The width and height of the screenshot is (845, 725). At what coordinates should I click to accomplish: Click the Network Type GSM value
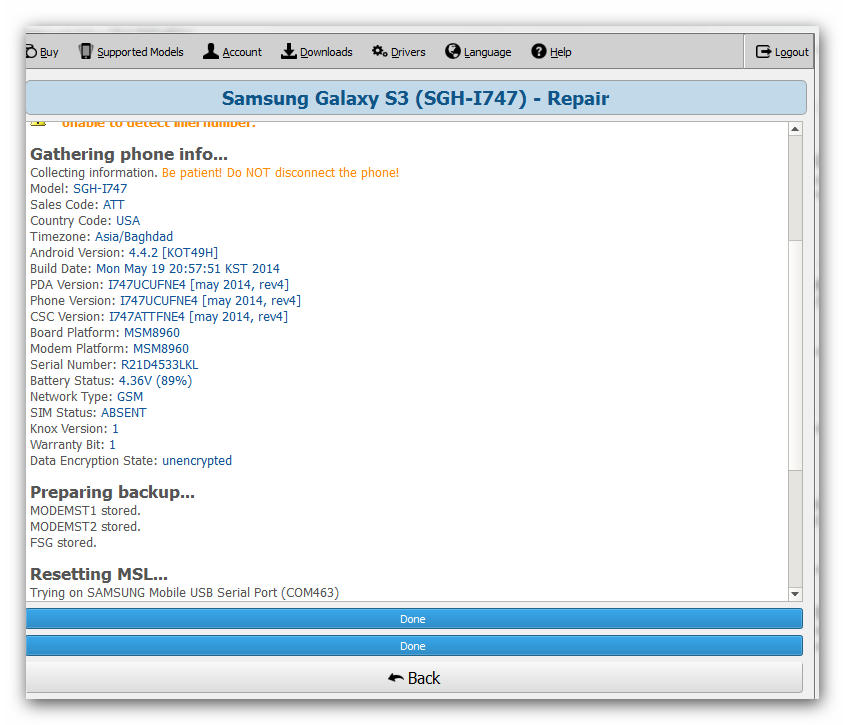(130, 397)
